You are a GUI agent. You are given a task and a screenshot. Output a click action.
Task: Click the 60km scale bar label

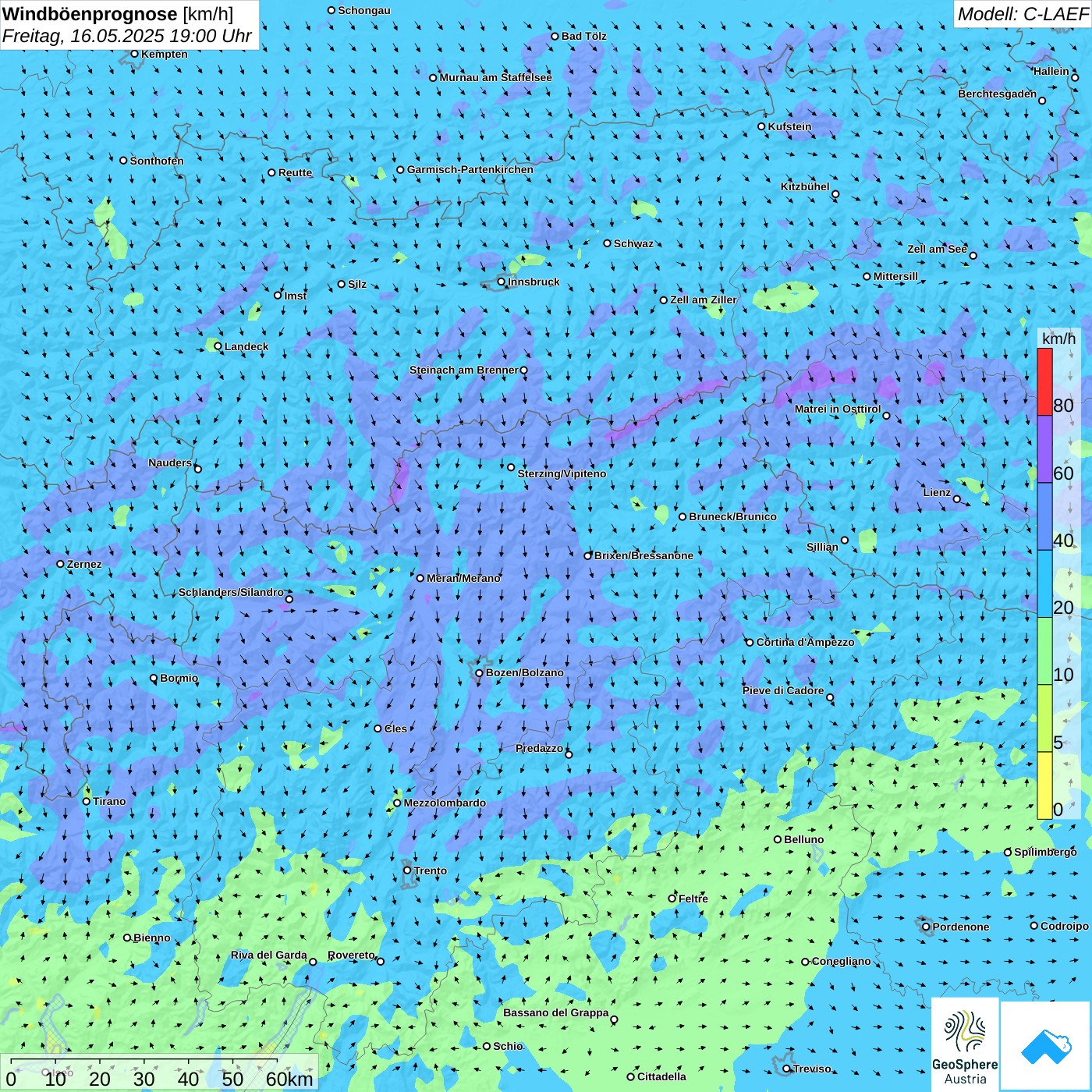289,1079
